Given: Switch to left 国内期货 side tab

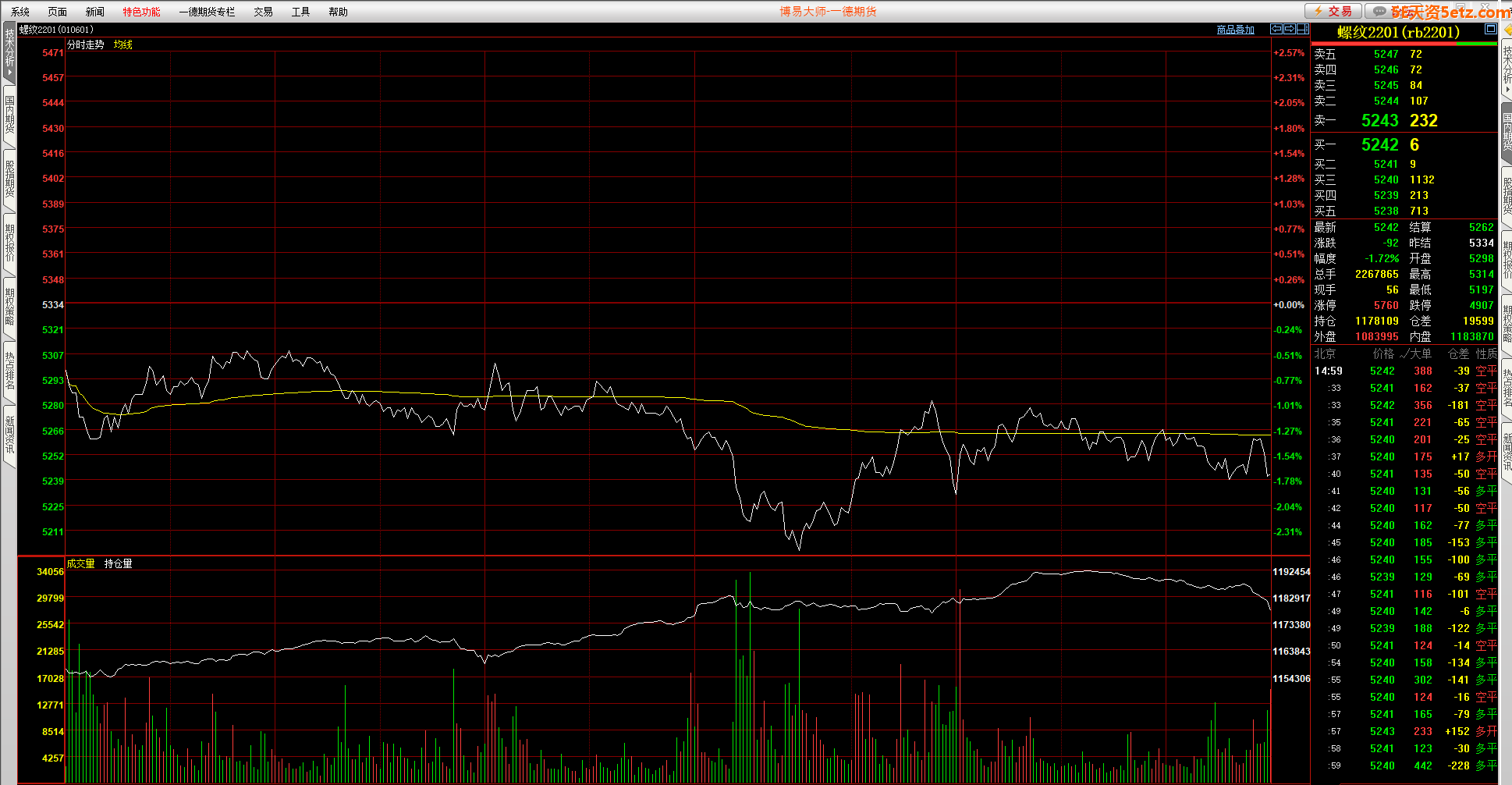Looking at the screenshot, I should 9,115.
